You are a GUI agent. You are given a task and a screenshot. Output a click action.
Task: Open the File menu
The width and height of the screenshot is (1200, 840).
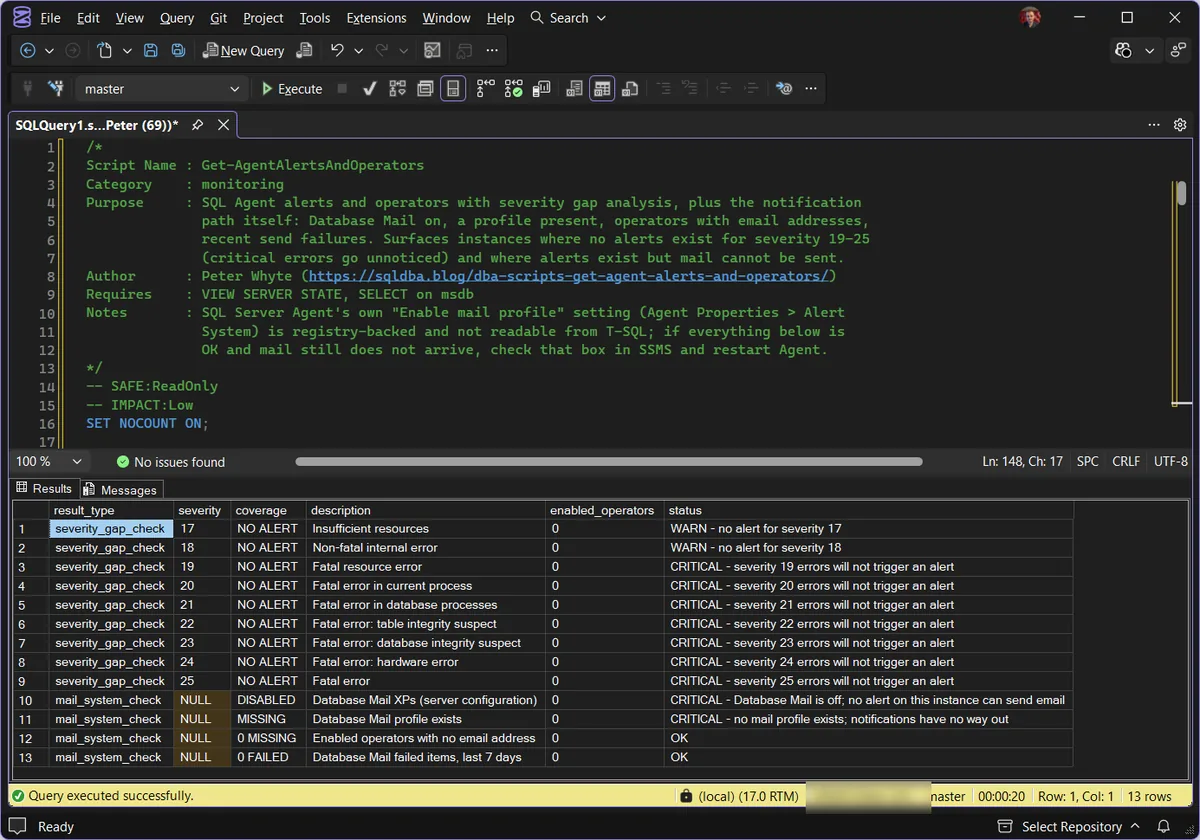(50, 18)
